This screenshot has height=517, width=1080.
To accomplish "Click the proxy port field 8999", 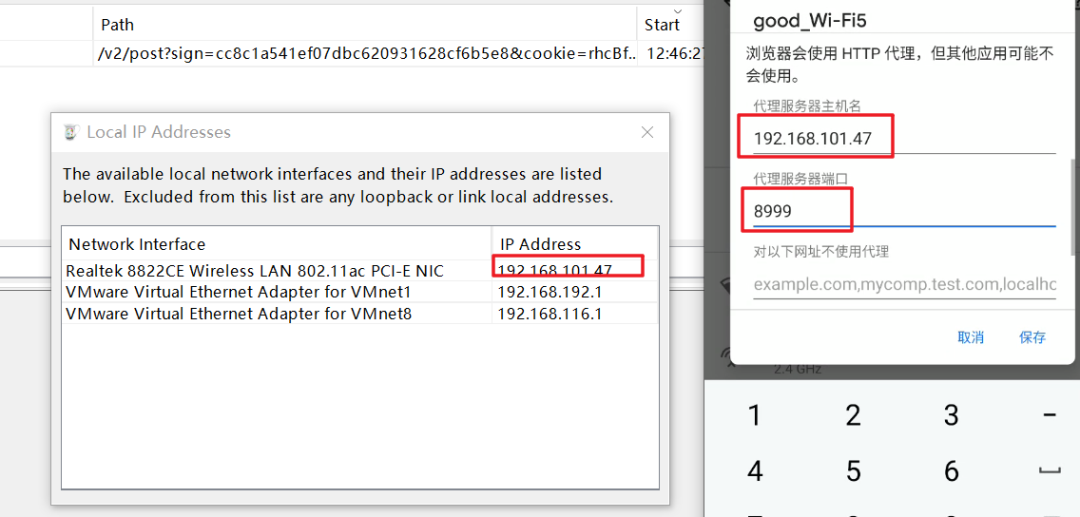I will pos(904,211).
